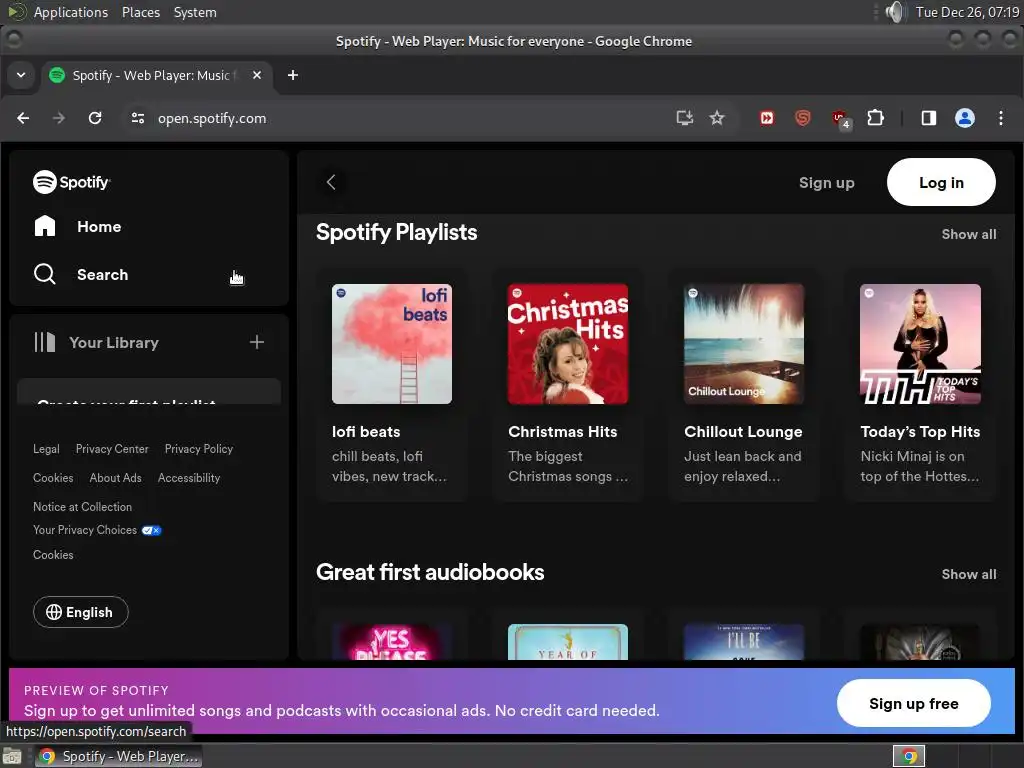View site information icon in address bar
The width and height of the screenshot is (1024, 768).
point(138,118)
